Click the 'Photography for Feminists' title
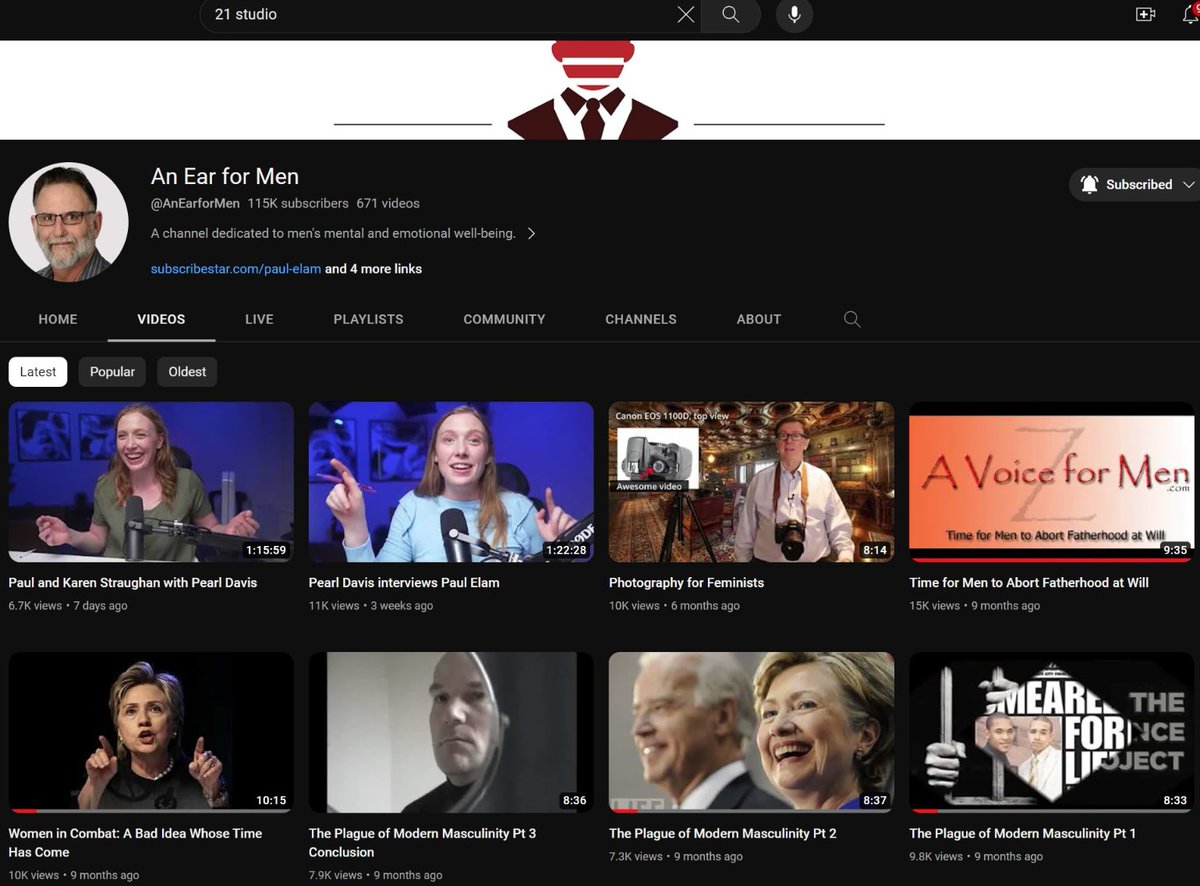This screenshot has height=886, width=1200. click(x=686, y=582)
